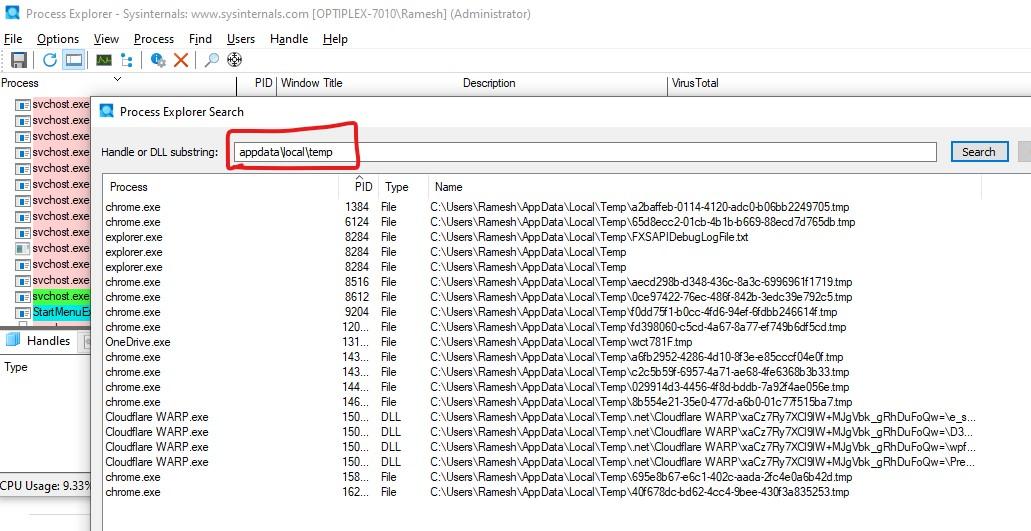Click the Window Title column header
The image size is (1031, 531).
[x=312, y=83]
